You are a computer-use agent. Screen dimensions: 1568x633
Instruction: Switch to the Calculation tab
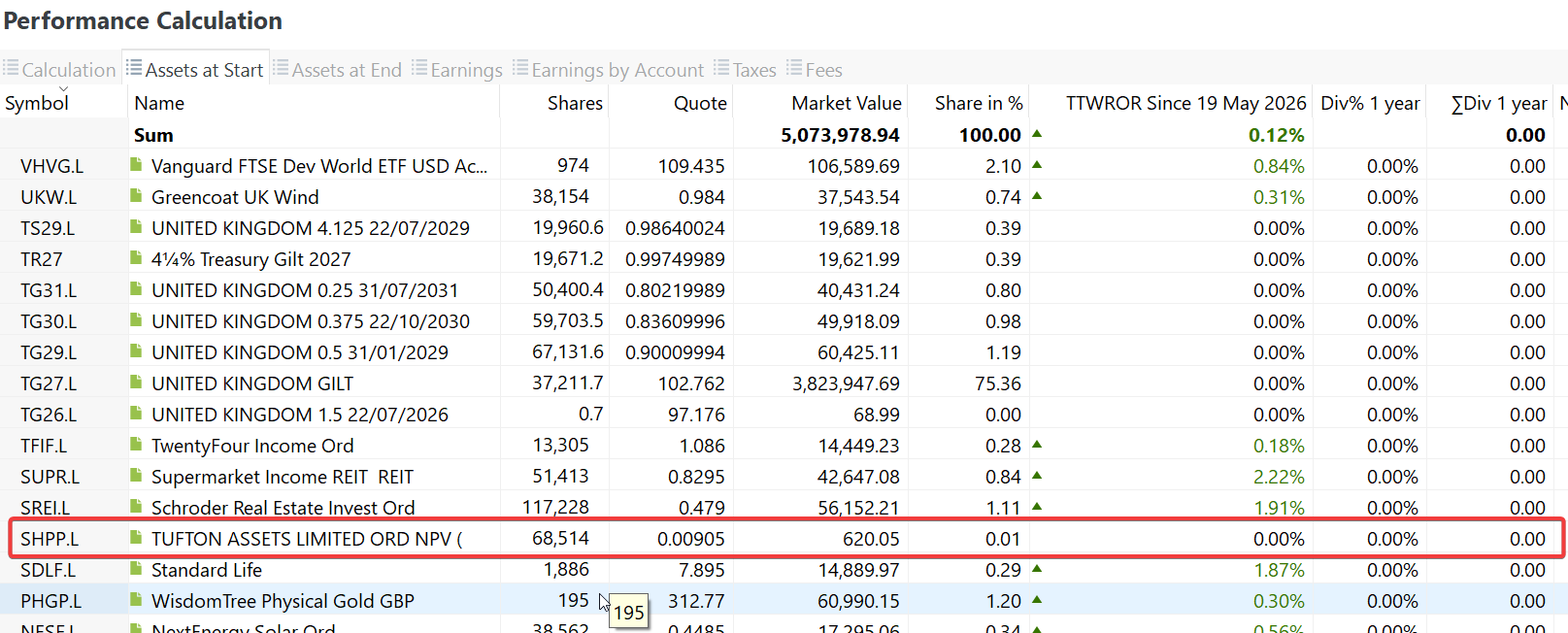point(59,70)
